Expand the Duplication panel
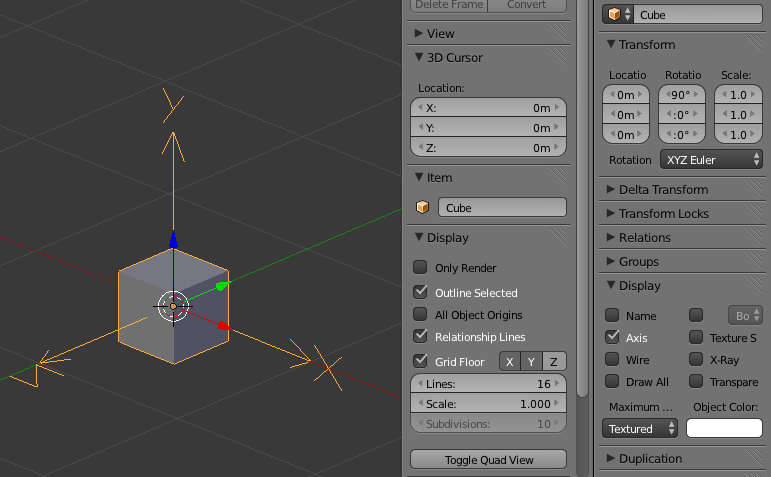Viewport: 771px width, 477px height. tap(650, 459)
